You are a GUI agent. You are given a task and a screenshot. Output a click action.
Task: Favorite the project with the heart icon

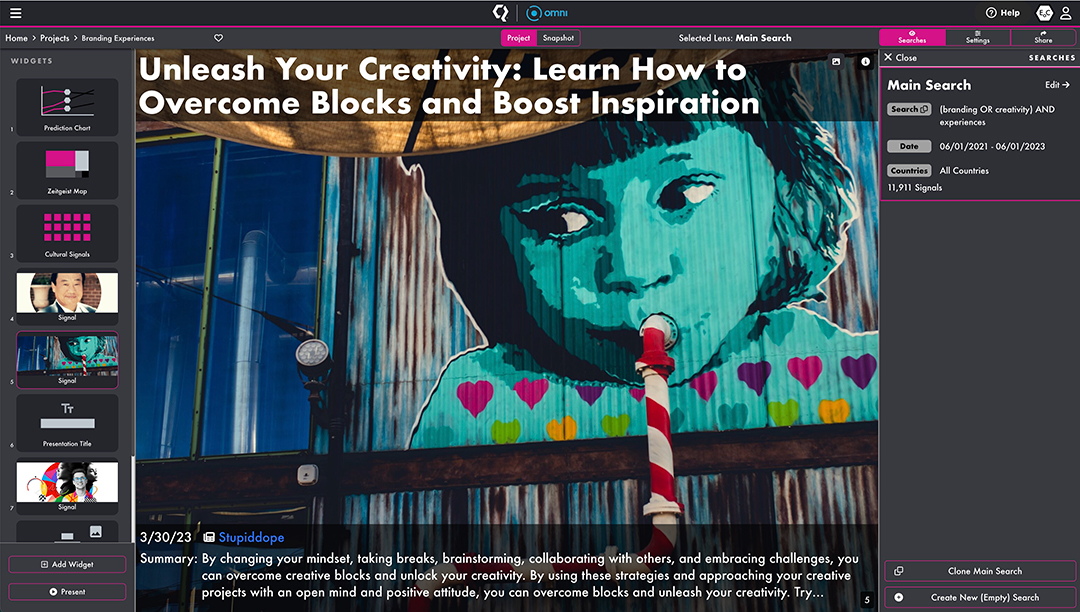[x=219, y=38]
